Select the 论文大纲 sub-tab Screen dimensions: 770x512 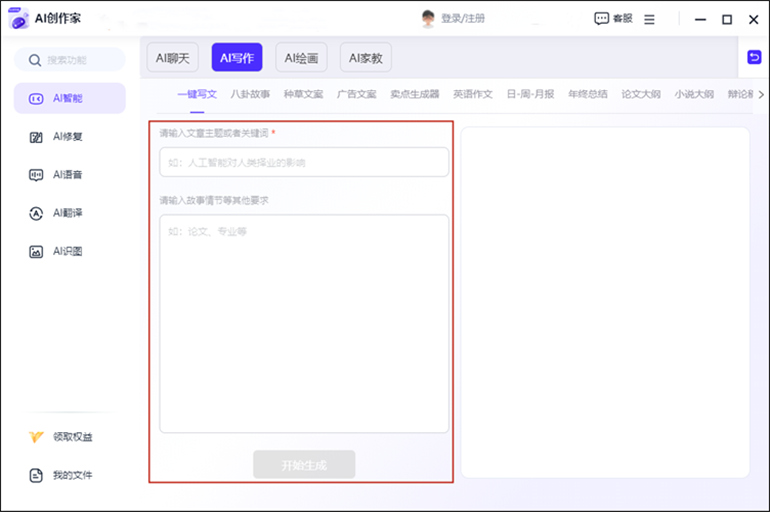[x=640, y=94]
